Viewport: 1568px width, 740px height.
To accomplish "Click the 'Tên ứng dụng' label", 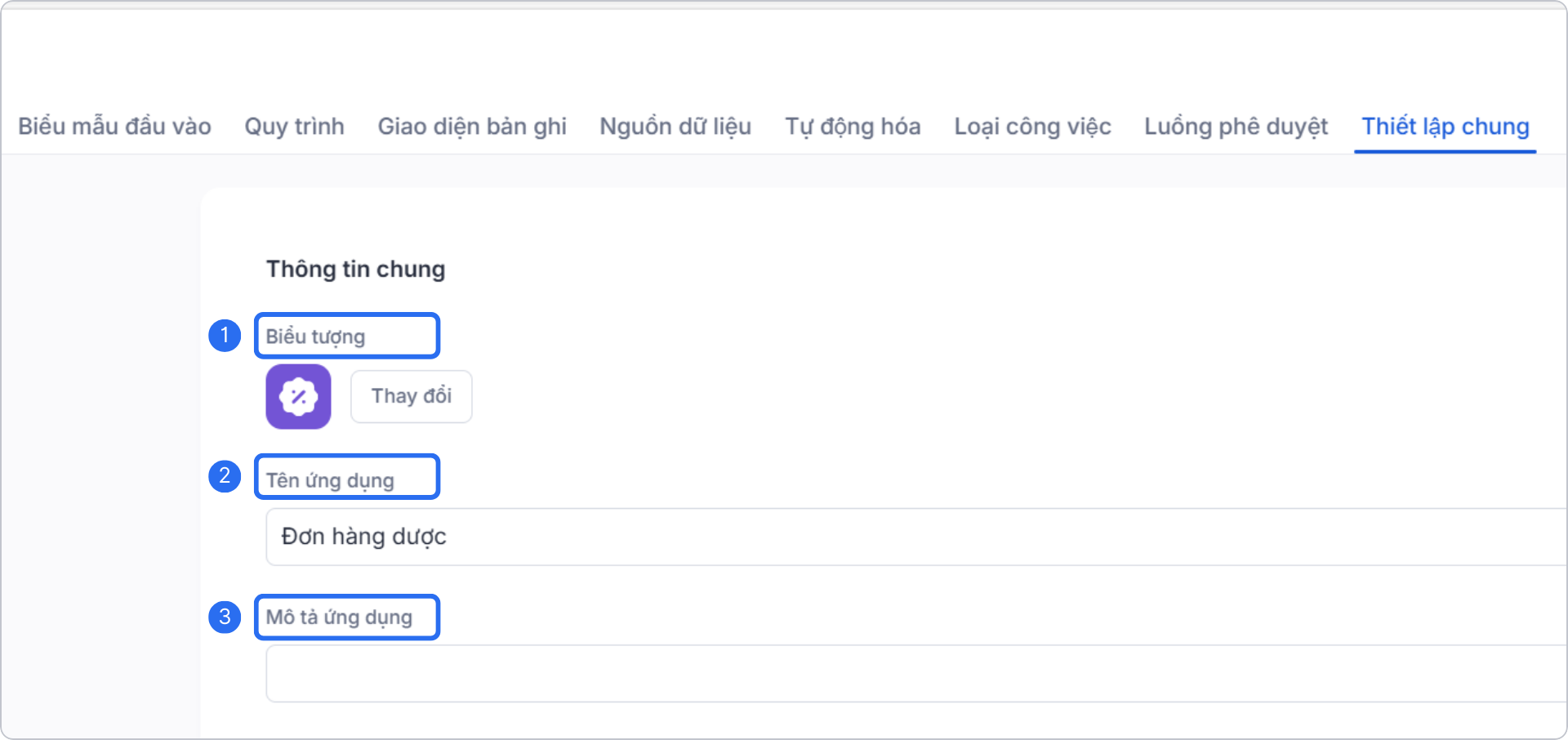I will coord(330,480).
